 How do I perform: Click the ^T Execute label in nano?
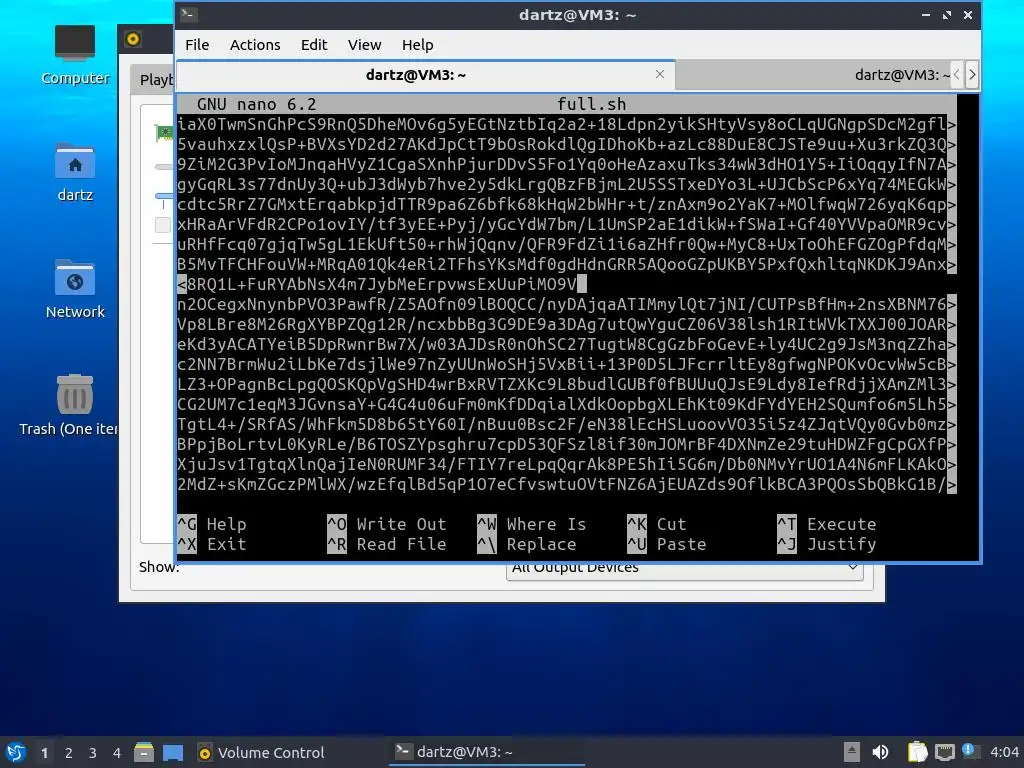826,524
